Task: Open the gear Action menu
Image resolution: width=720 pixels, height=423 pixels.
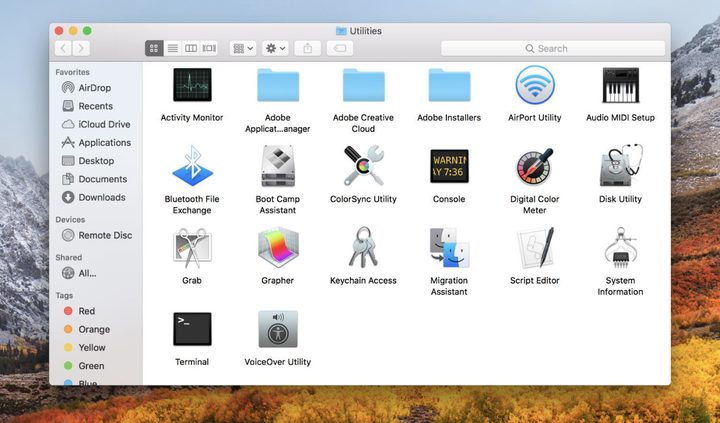Action: coord(276,48)
